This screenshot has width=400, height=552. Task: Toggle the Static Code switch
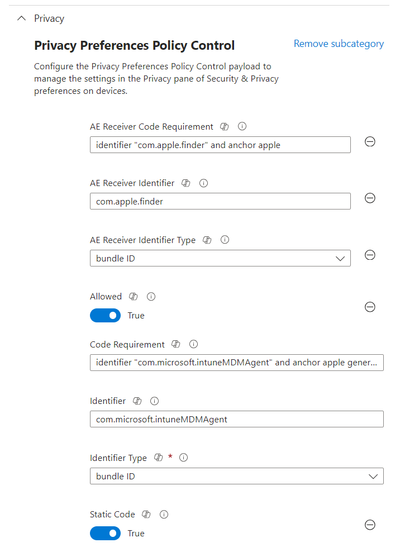(x=105, y=533)
